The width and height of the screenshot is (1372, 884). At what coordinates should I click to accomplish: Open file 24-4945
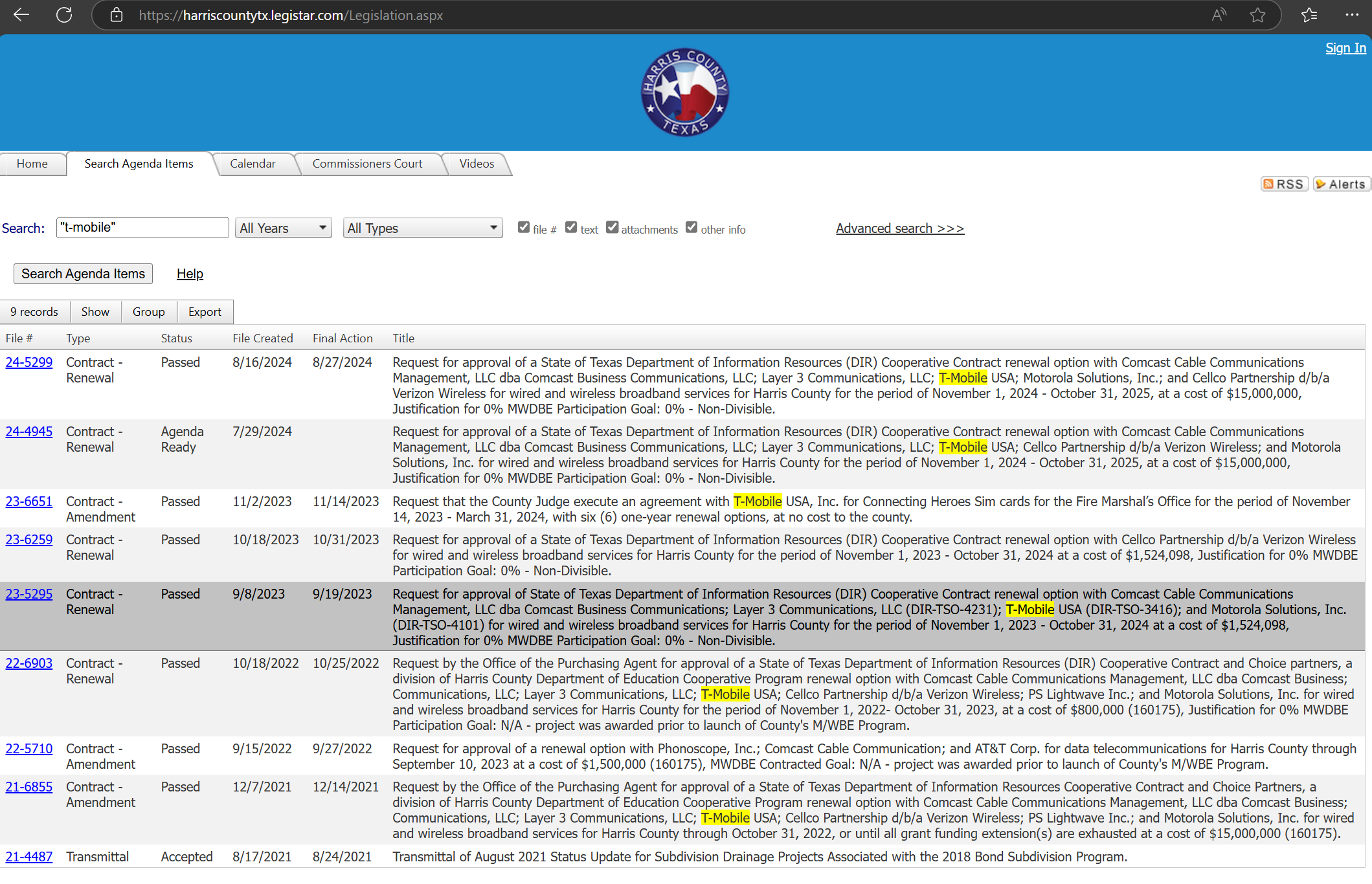click(29, 432)
